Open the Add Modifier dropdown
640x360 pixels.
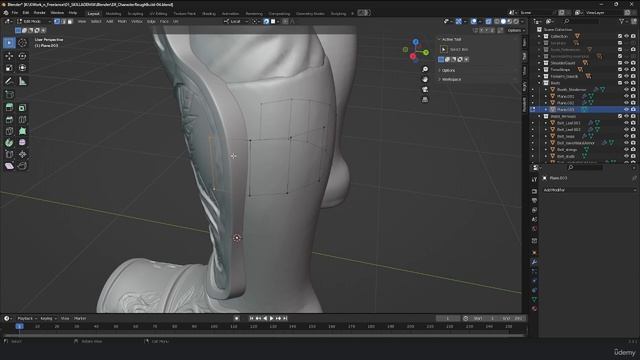coord(589,190)
